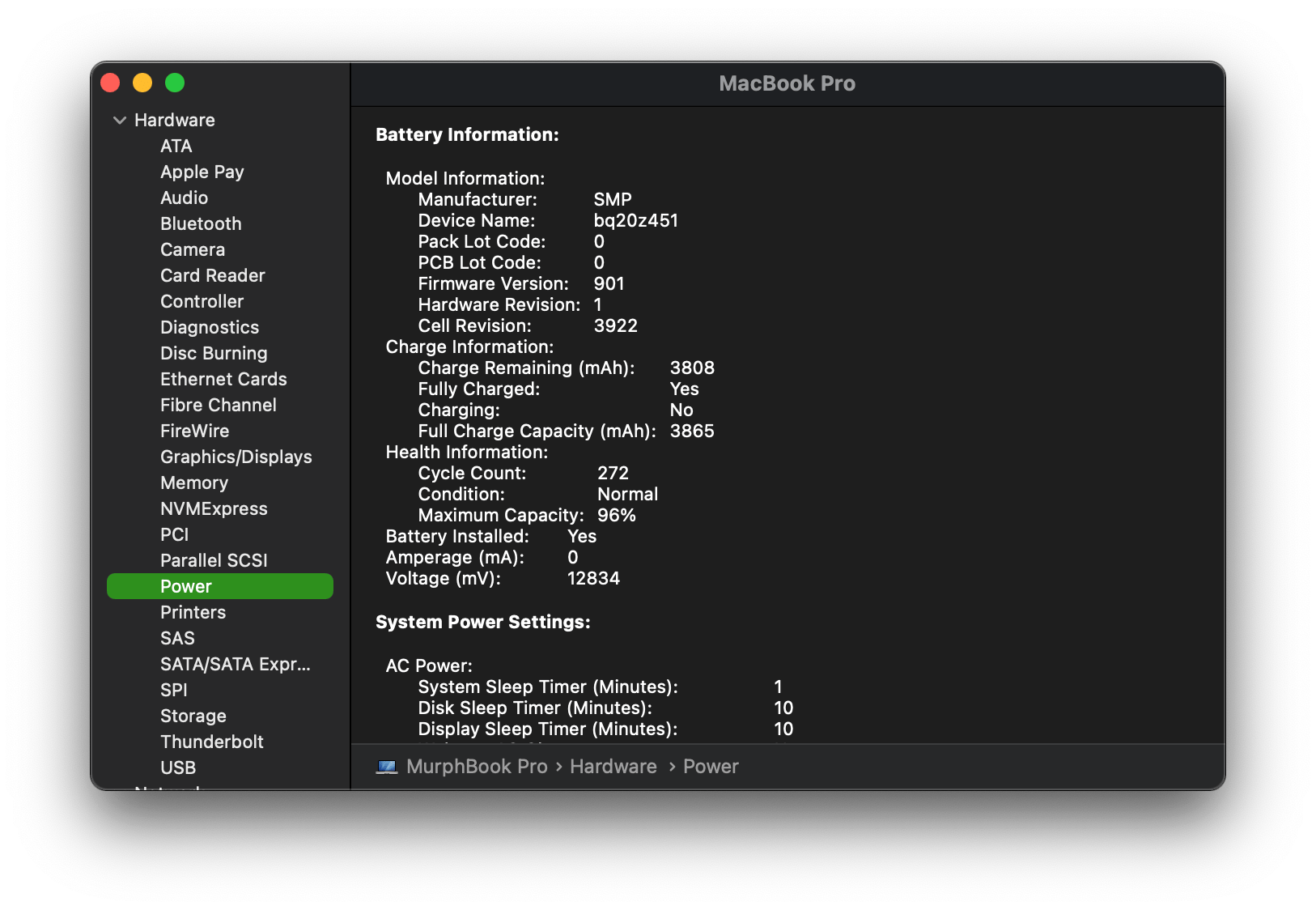This screenshot has height=910, width=1316.
Task: Select Ethernet Cards in the list
Action: pos(223,380)
